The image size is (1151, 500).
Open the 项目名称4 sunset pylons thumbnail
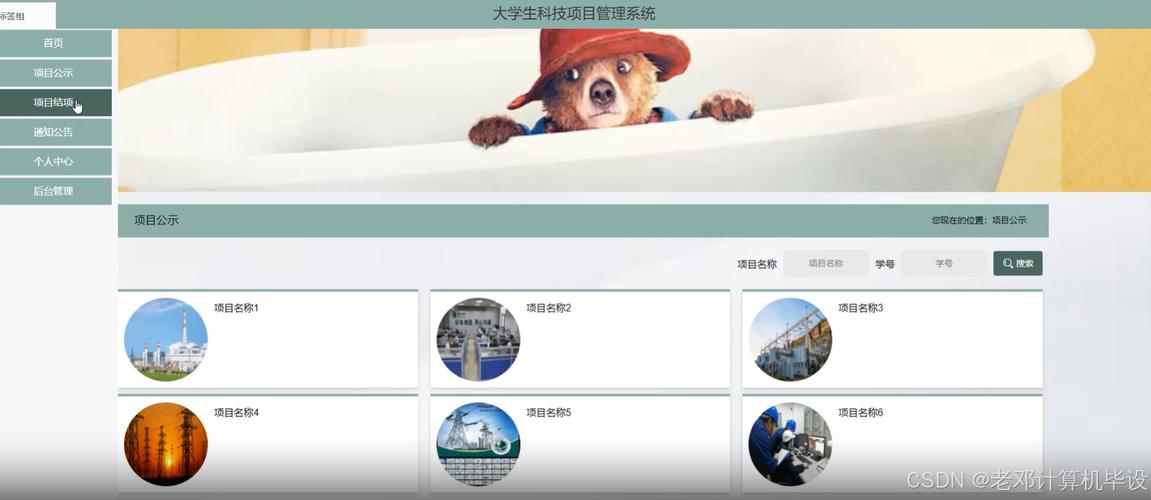pos(166,444)
